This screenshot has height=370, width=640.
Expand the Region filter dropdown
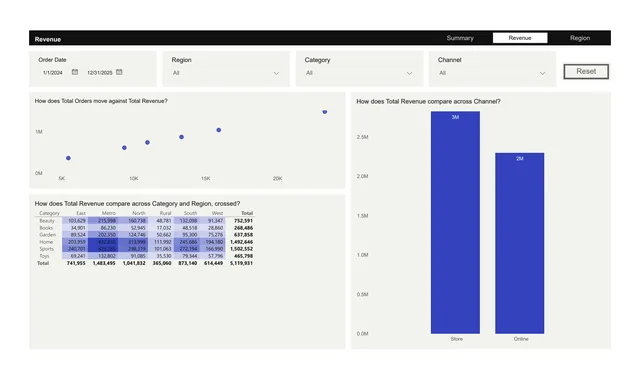click(276, 73)
